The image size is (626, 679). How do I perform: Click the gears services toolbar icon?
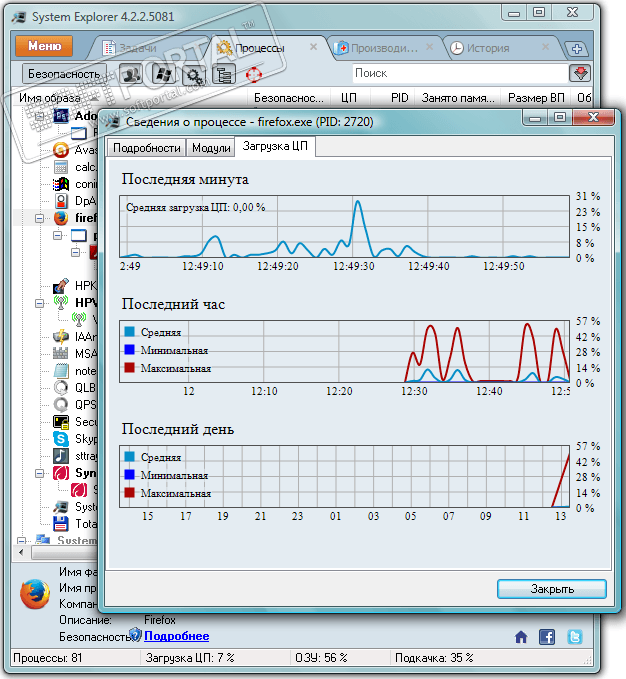click(x=194, y=75)
